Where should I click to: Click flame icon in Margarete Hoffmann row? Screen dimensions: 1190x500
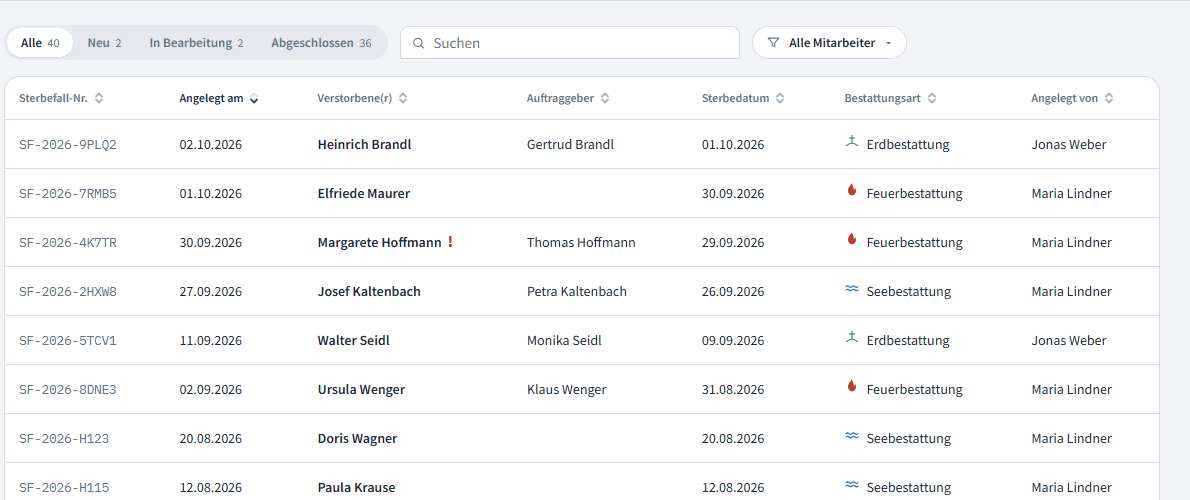tap(852, 240)
